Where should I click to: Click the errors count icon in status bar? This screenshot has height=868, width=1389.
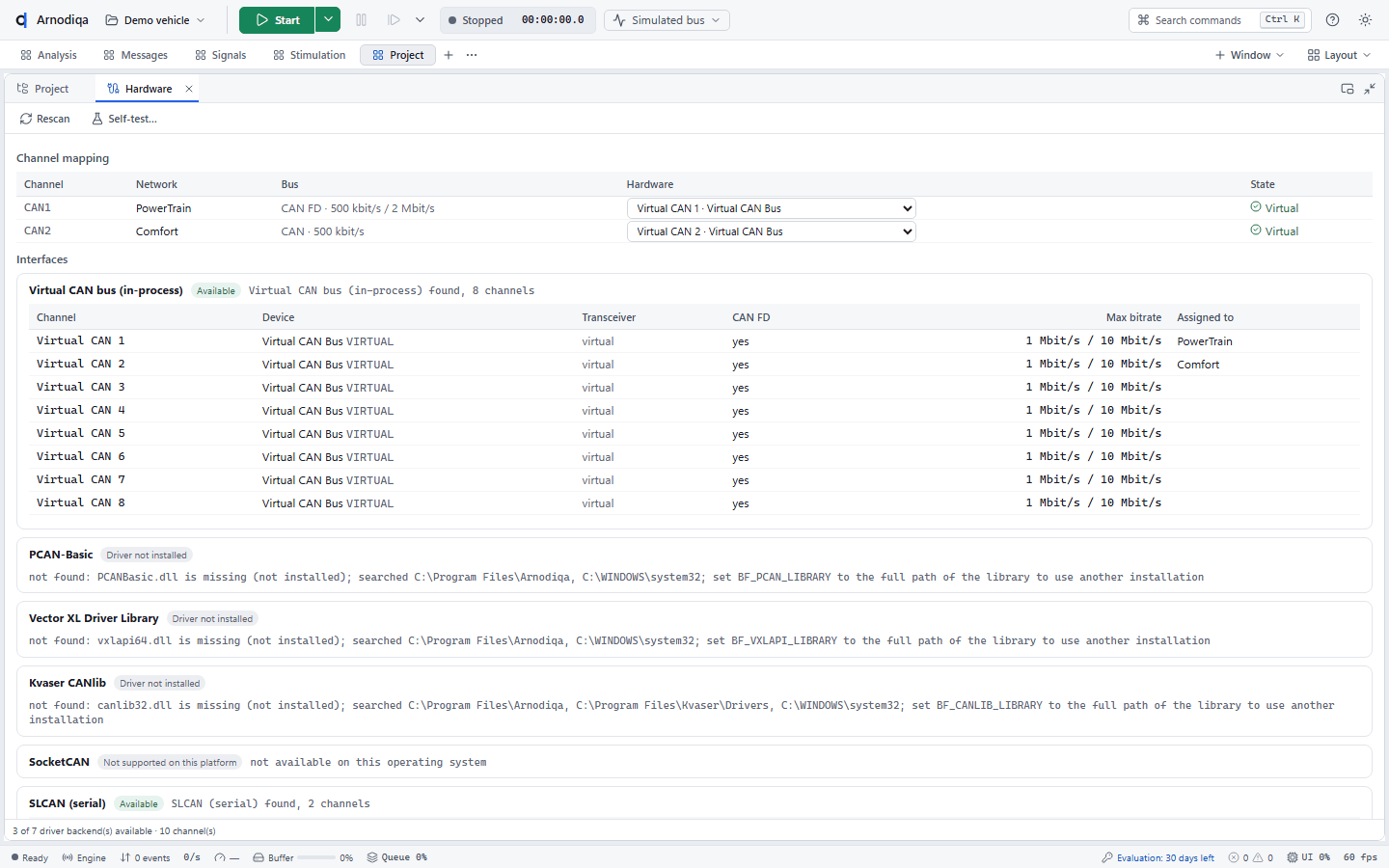click(x=1234, y=857)
